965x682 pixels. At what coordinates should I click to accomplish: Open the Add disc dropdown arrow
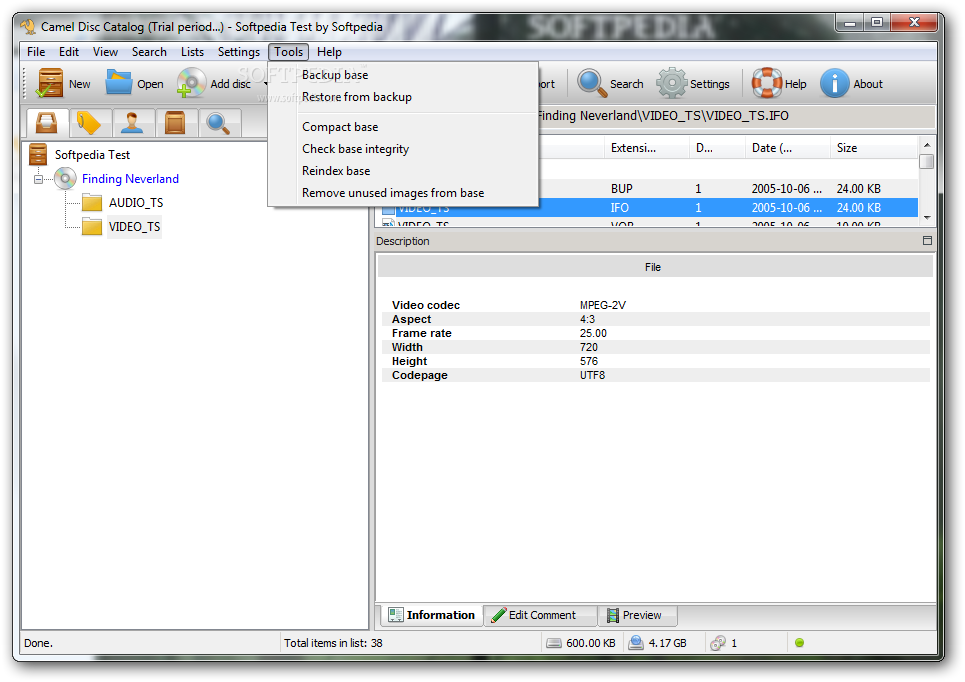tap(265, 84)
